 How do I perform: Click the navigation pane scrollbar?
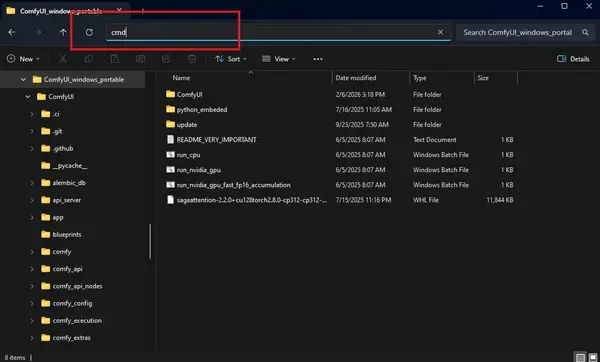tap(150, 241)
